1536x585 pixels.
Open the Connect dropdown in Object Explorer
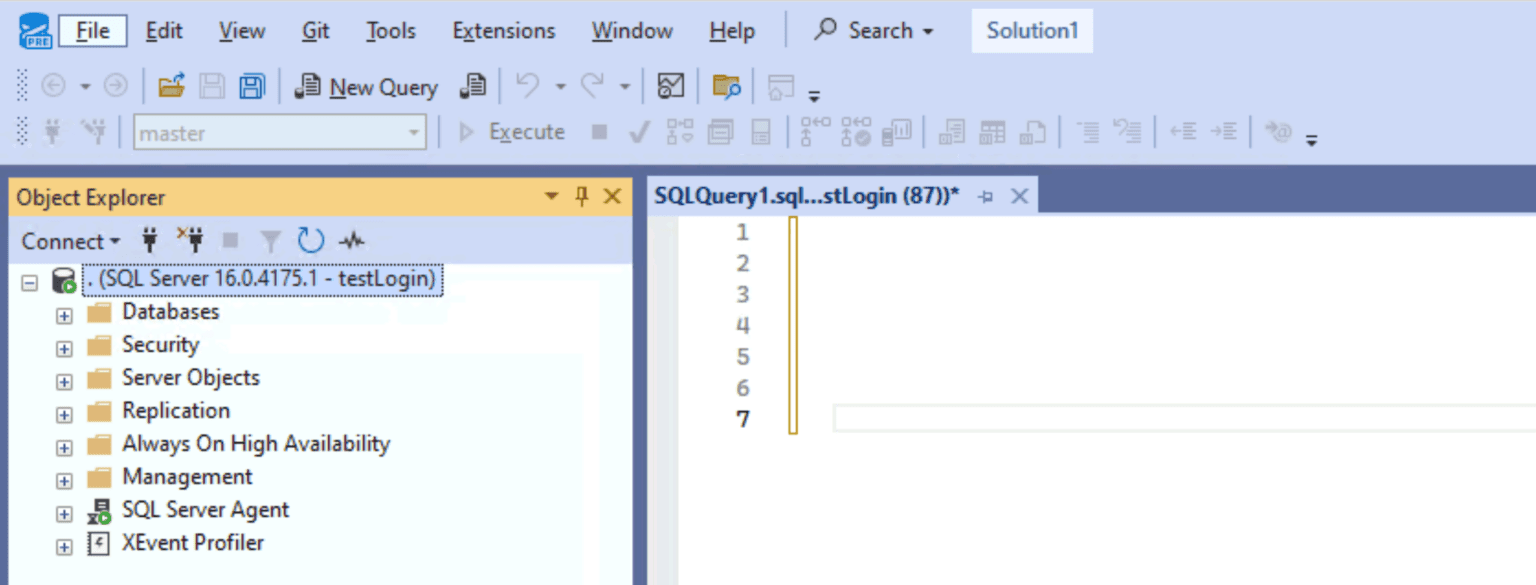70,241
